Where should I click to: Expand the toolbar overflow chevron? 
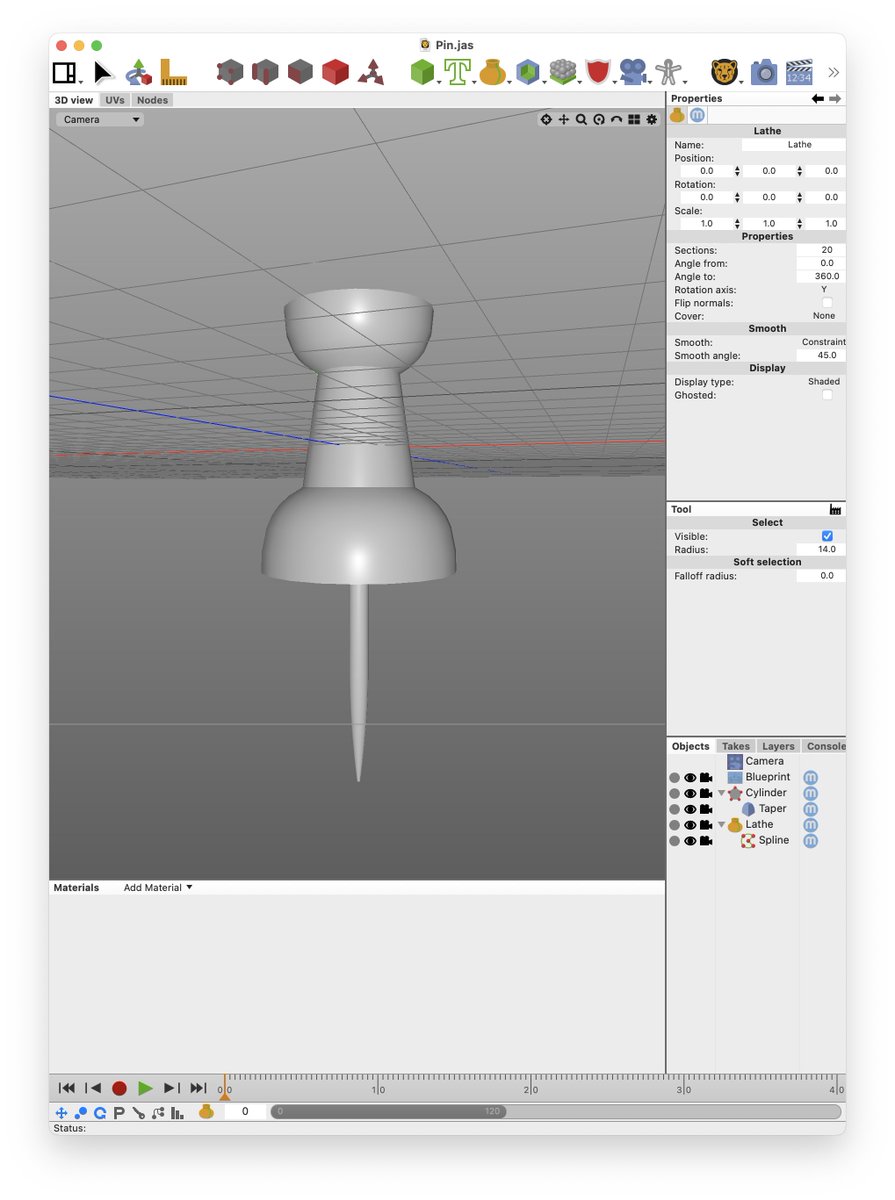coord(834,72)
